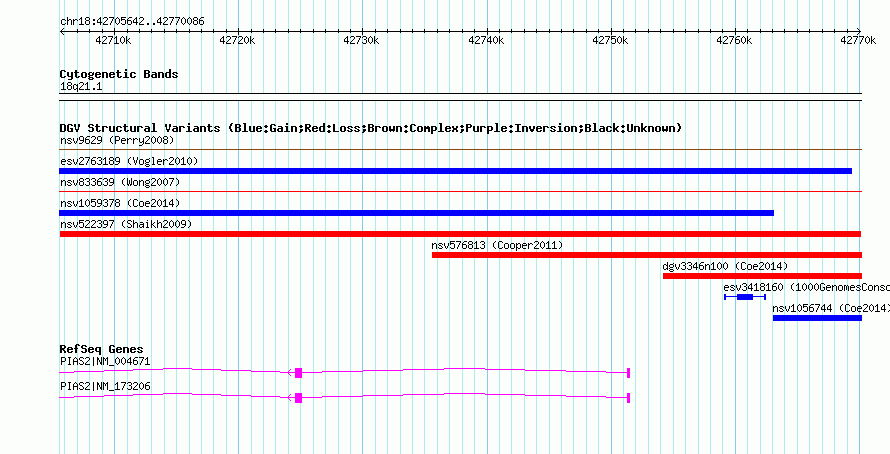The height and width of the screenshot is (454, 890).
Task: Open the dgv3346n100 (Coe2014) label
Action: [x=725, y=266]
